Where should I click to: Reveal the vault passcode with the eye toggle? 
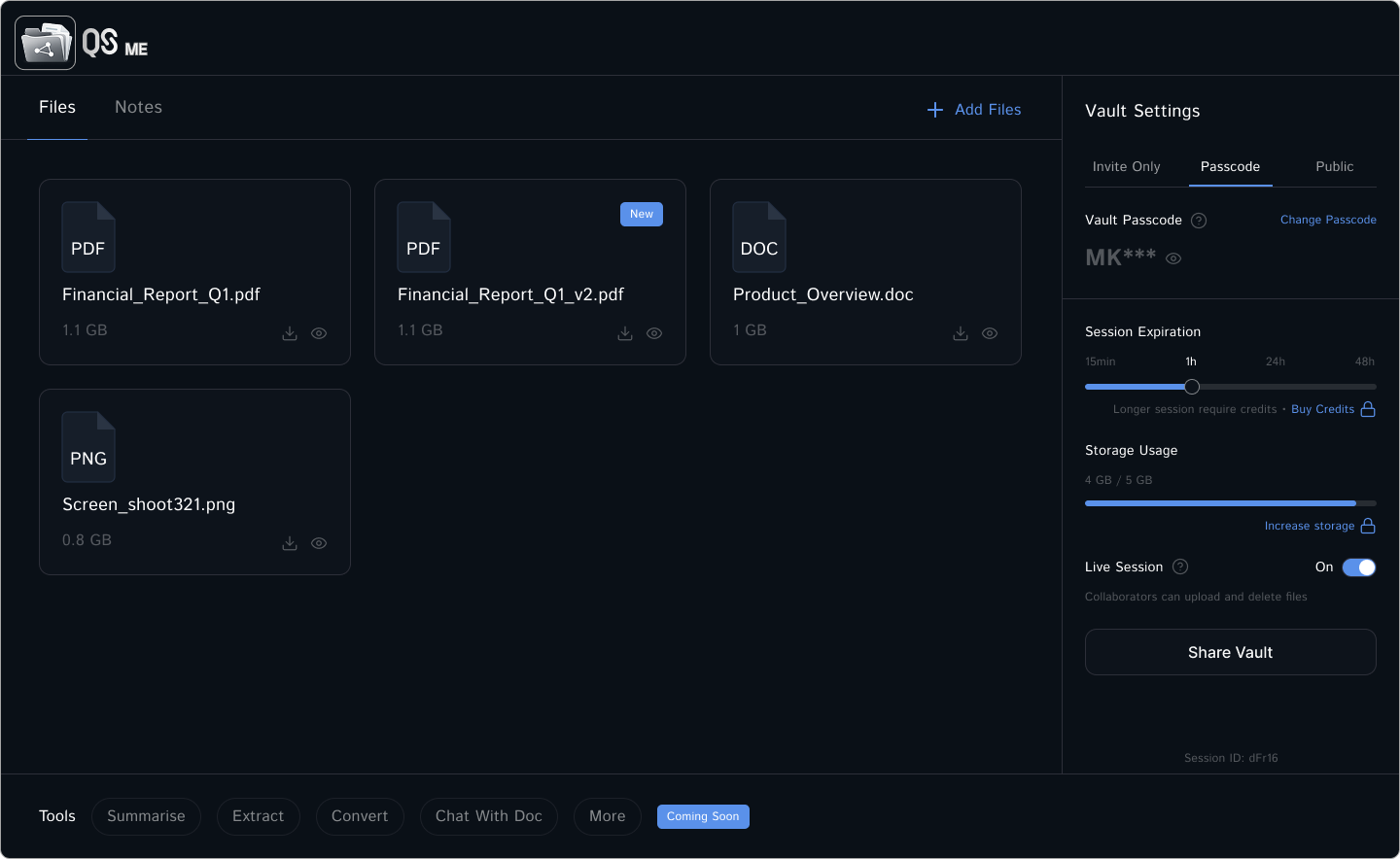coord(1173,258)
